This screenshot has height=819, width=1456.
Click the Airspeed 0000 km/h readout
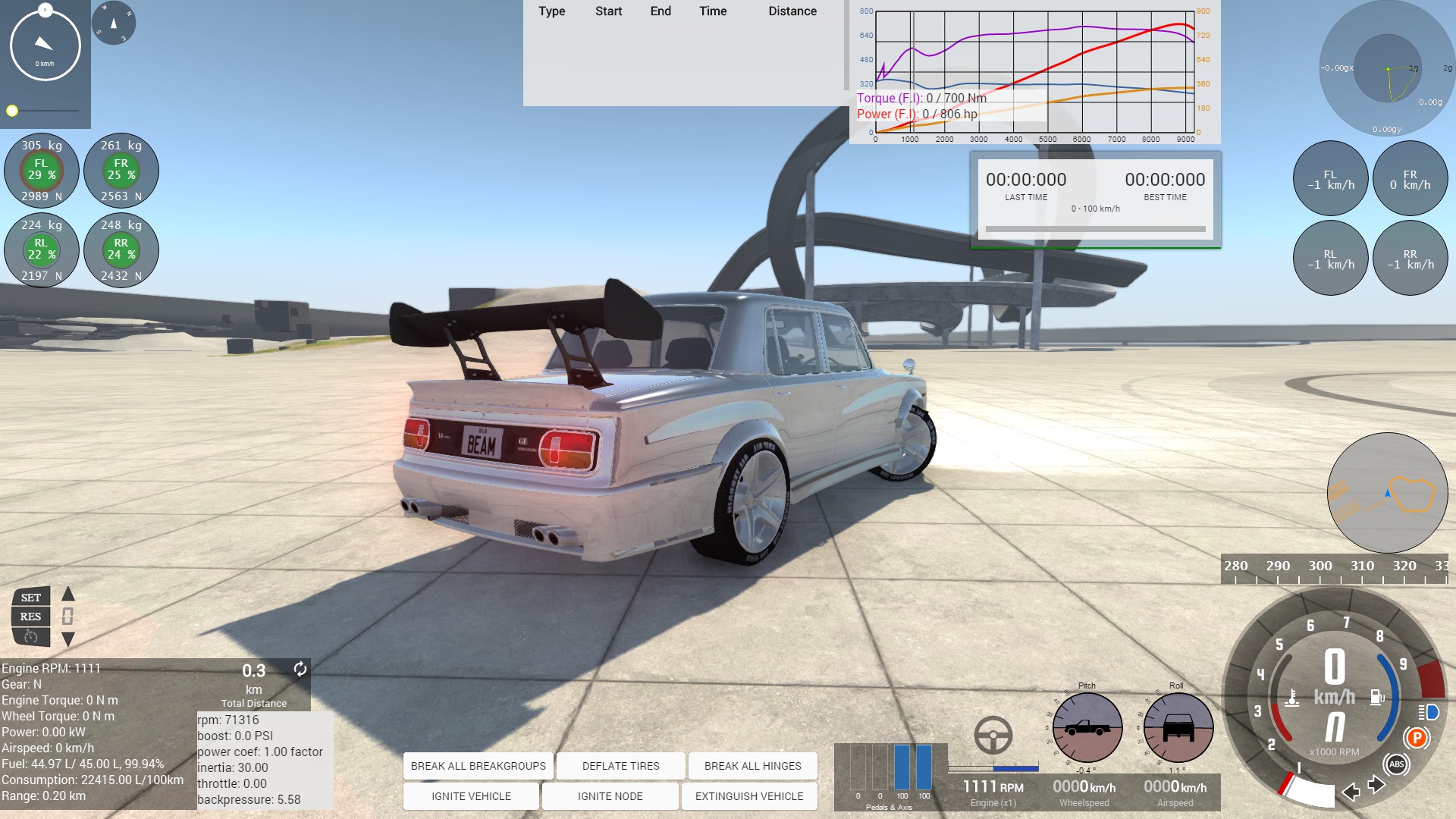1175,792
